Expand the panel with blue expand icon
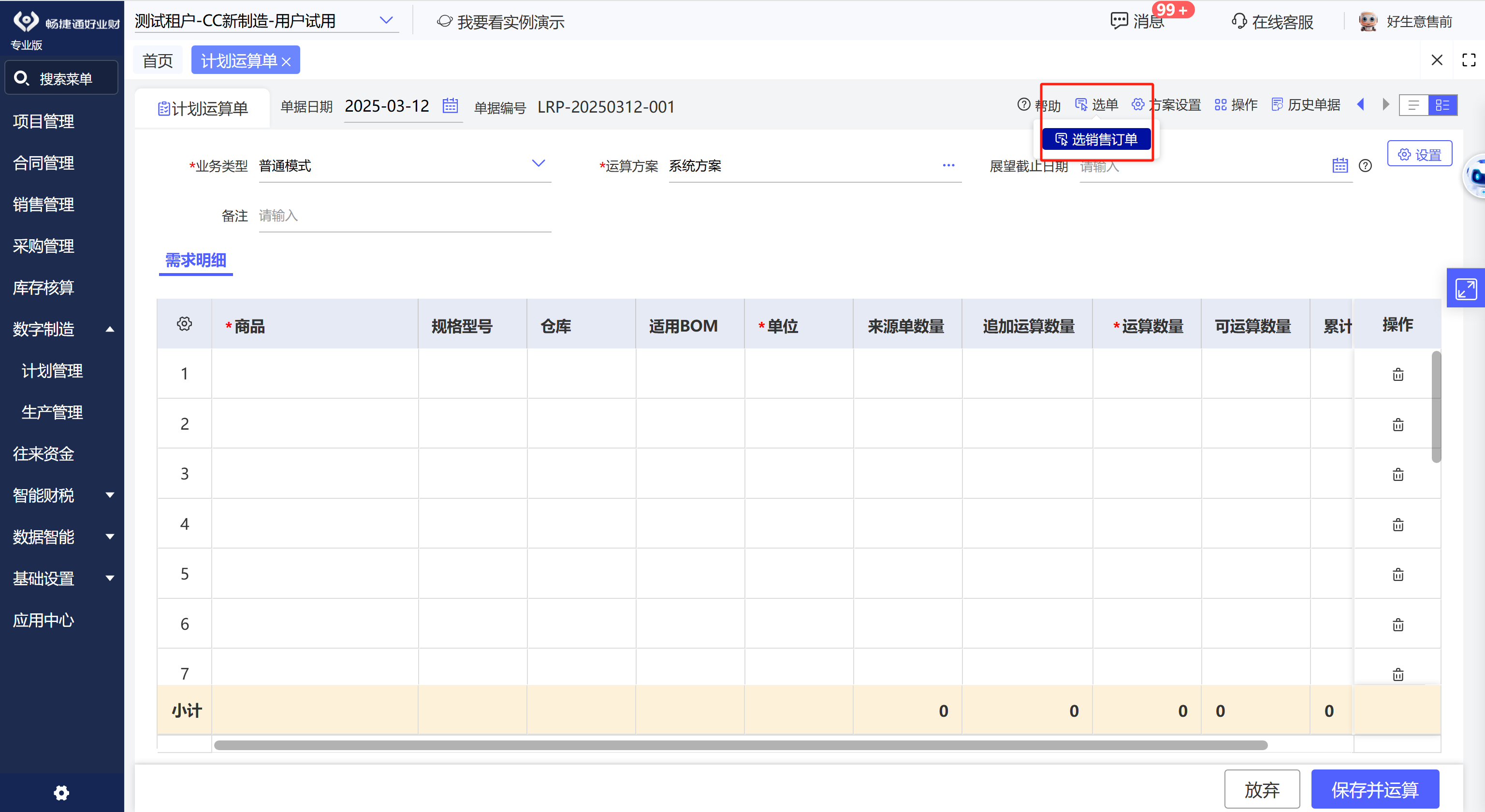Viewport: 1485px width, 812px height. click(1465, 288)
